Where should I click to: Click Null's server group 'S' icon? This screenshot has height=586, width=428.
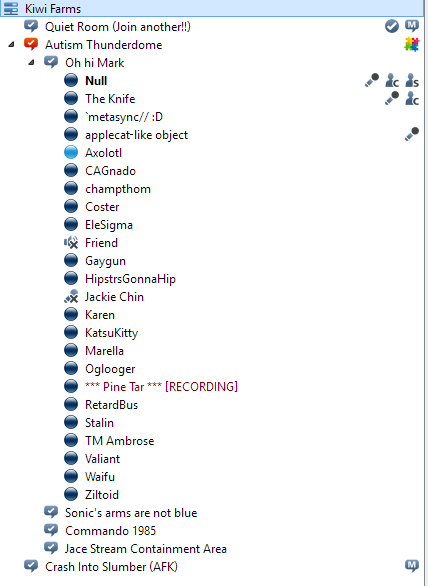click(412, 80)
